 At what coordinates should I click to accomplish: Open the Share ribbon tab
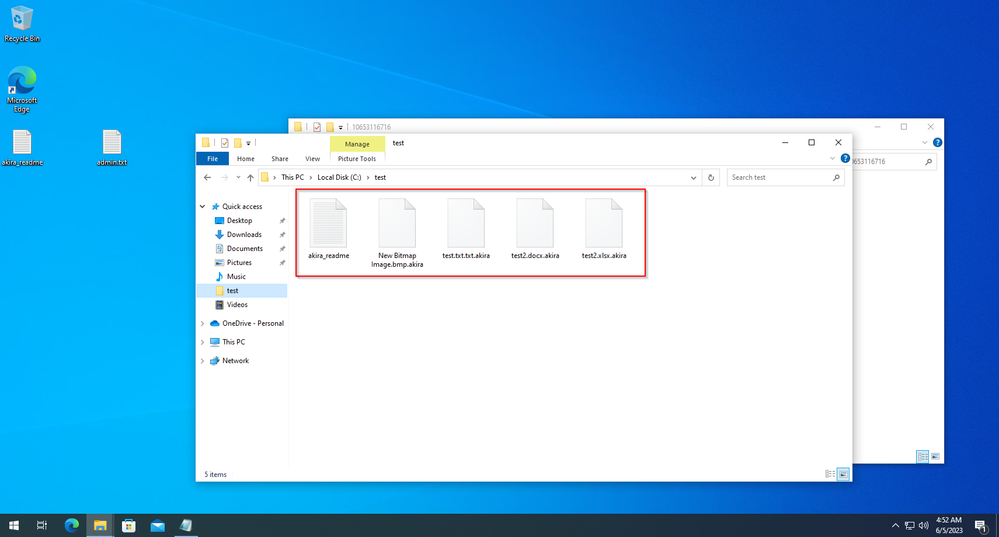(280, 159)
